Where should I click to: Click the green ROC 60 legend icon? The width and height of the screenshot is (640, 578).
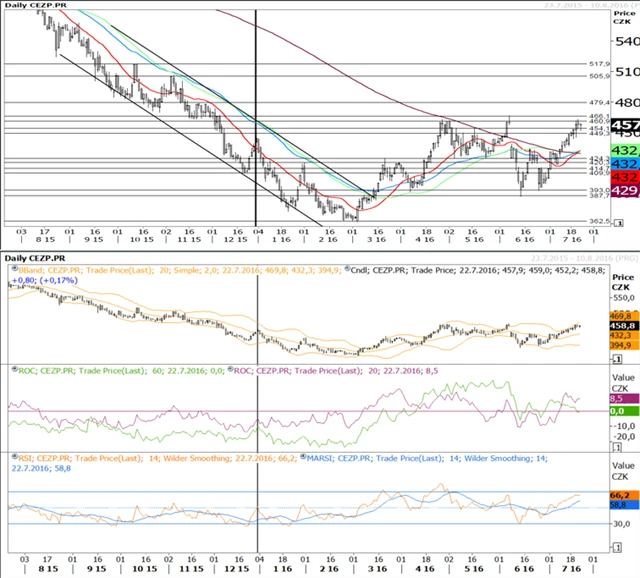pyautogui.click(x=11, y=370)
